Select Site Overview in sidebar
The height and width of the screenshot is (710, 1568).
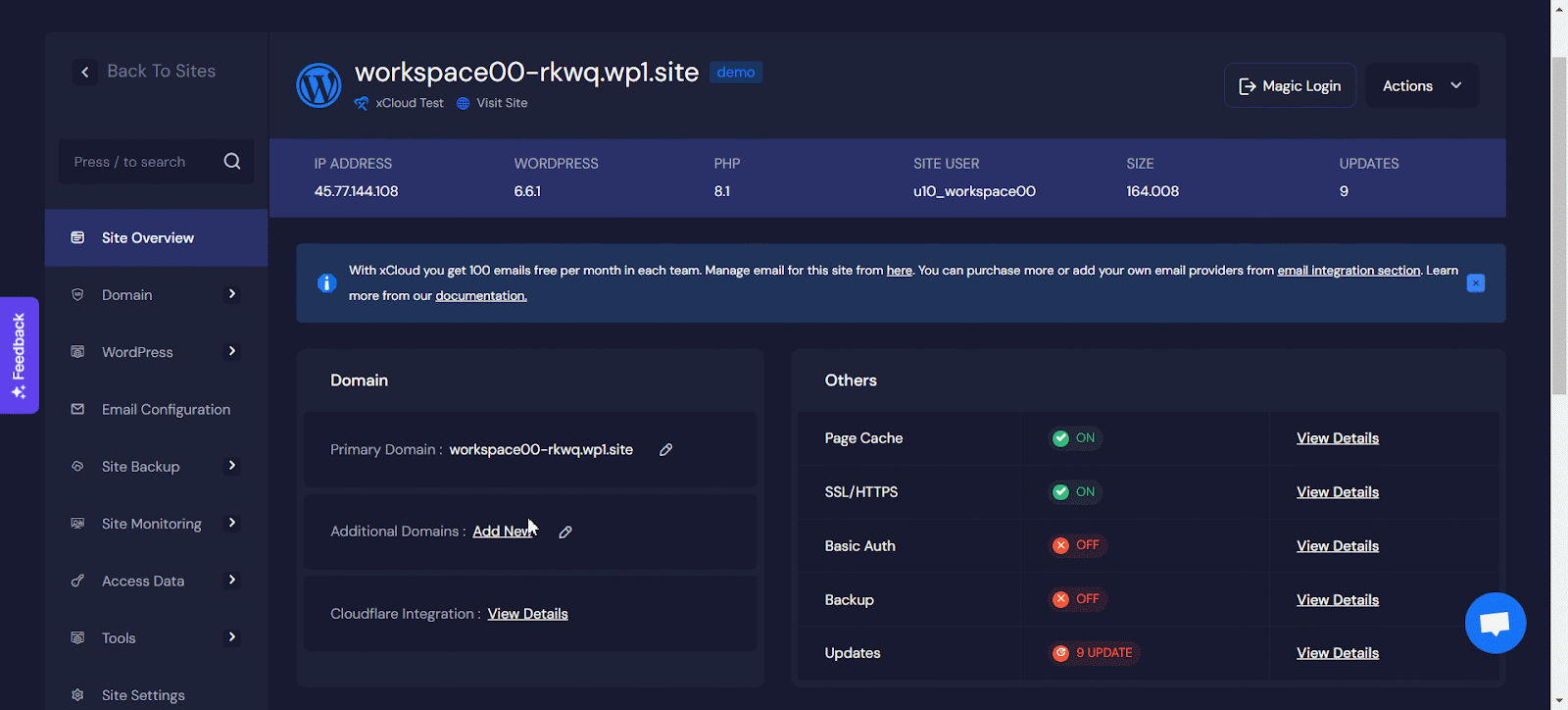pos(157,237)
